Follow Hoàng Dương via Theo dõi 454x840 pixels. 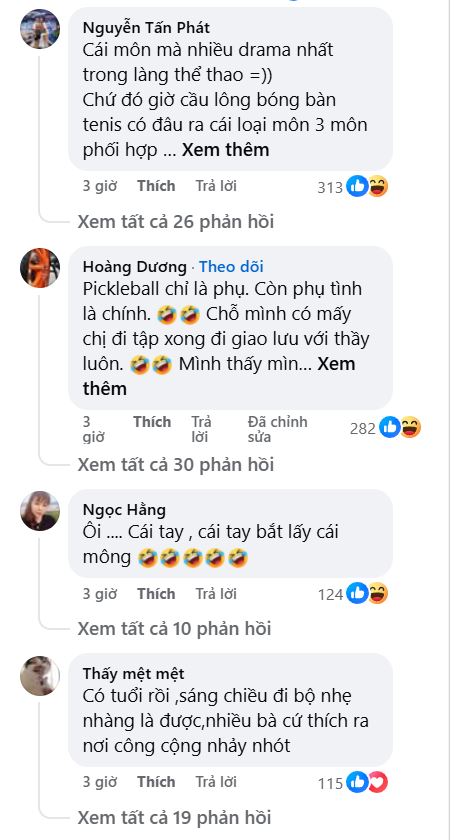point(232,266)
